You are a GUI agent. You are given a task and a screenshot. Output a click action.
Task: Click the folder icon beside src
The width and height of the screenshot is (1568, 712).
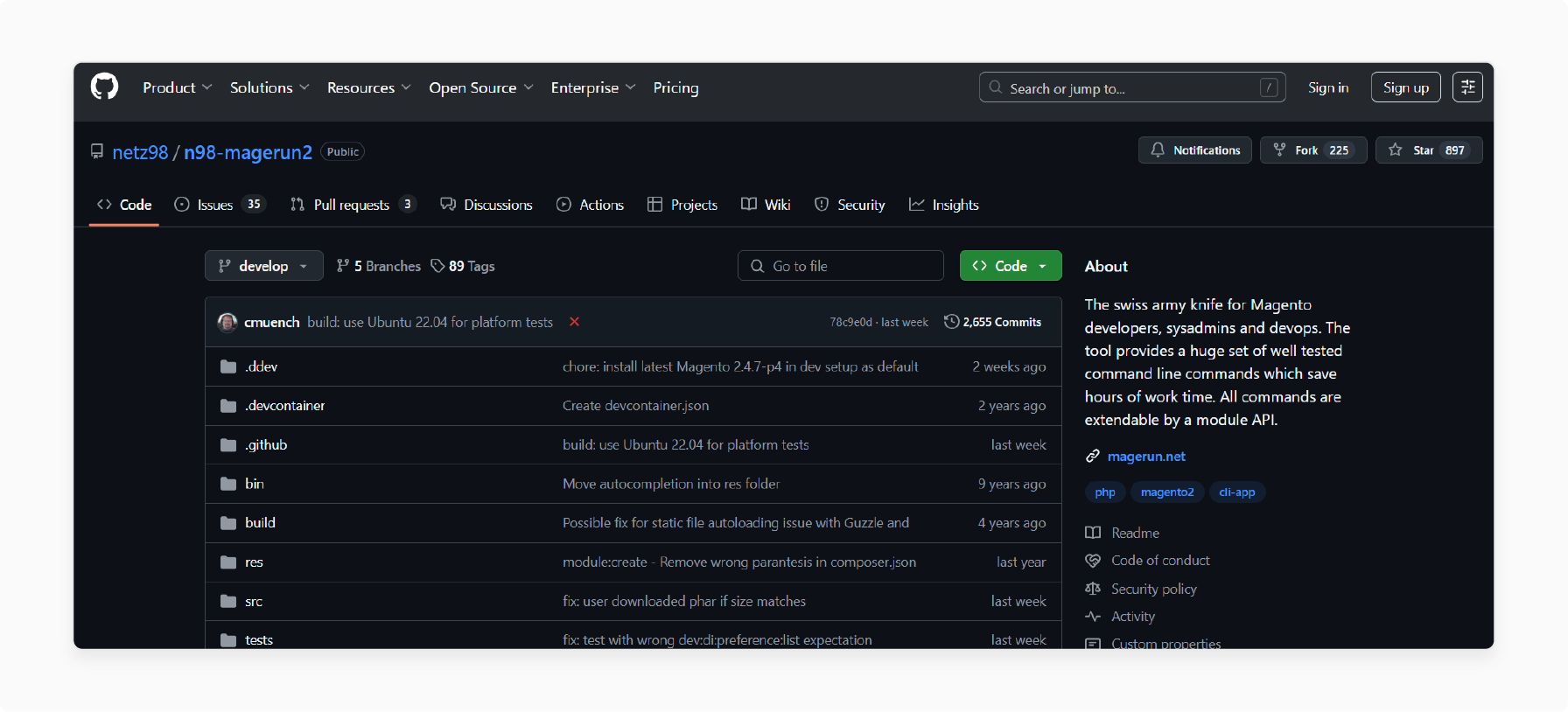228,602
